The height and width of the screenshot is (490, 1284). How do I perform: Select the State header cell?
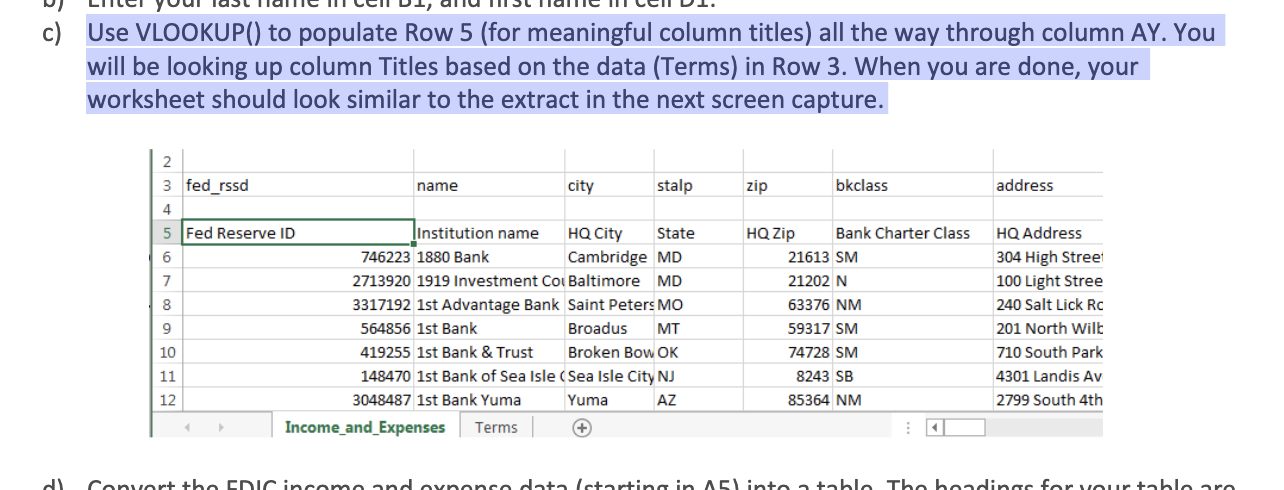tap(697, 233)
